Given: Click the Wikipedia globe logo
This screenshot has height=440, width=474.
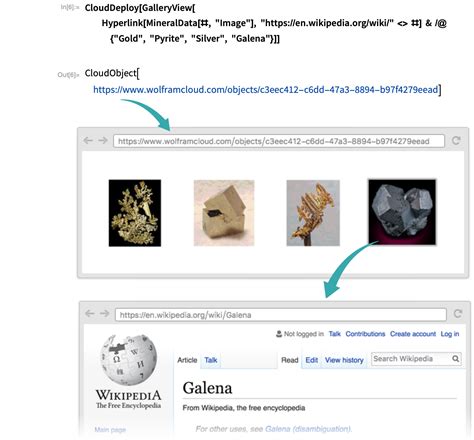Looking at the screenshot, I should [x=128, y=359].
